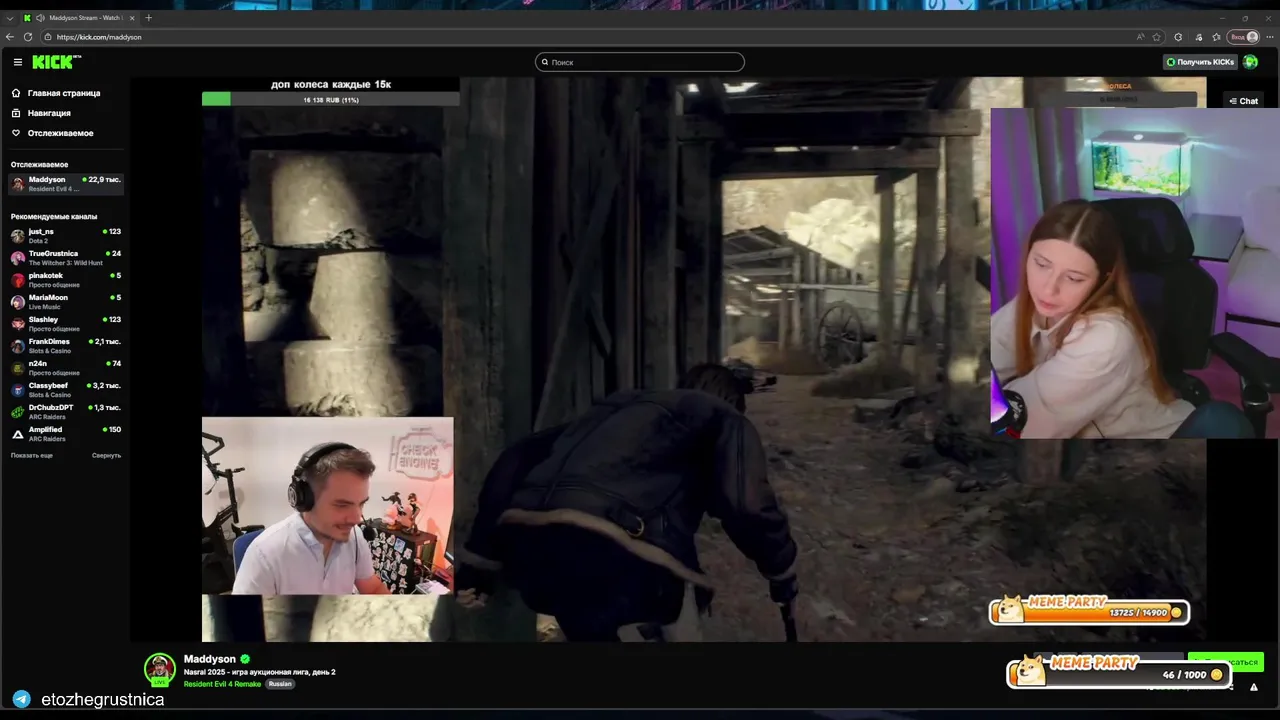This screenshot has height=720, width=1280.
Task: Click the Получить KICKs button
Action: [1200, 62]
